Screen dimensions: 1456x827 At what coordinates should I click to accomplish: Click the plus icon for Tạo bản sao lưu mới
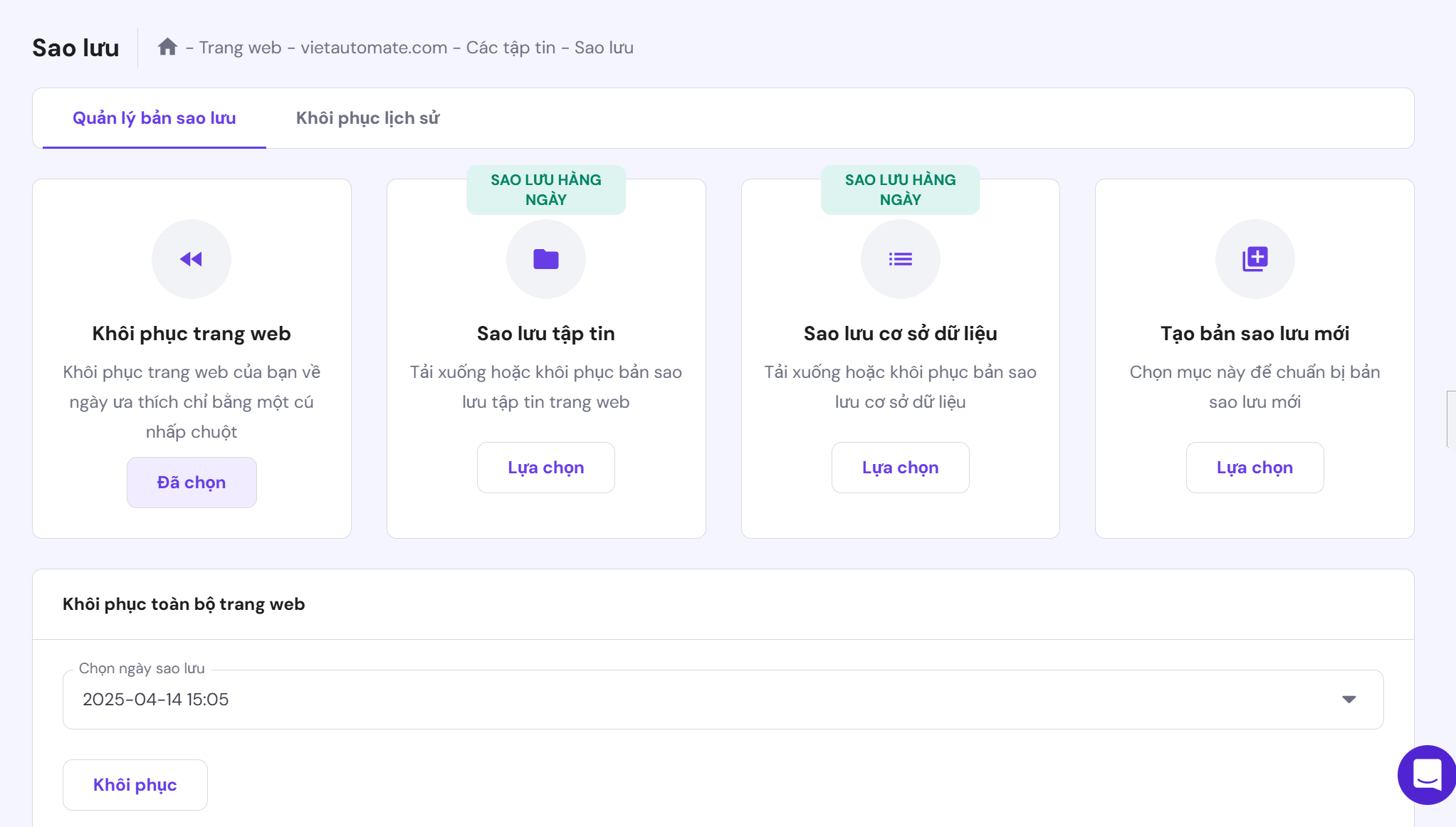[1255, 259]
